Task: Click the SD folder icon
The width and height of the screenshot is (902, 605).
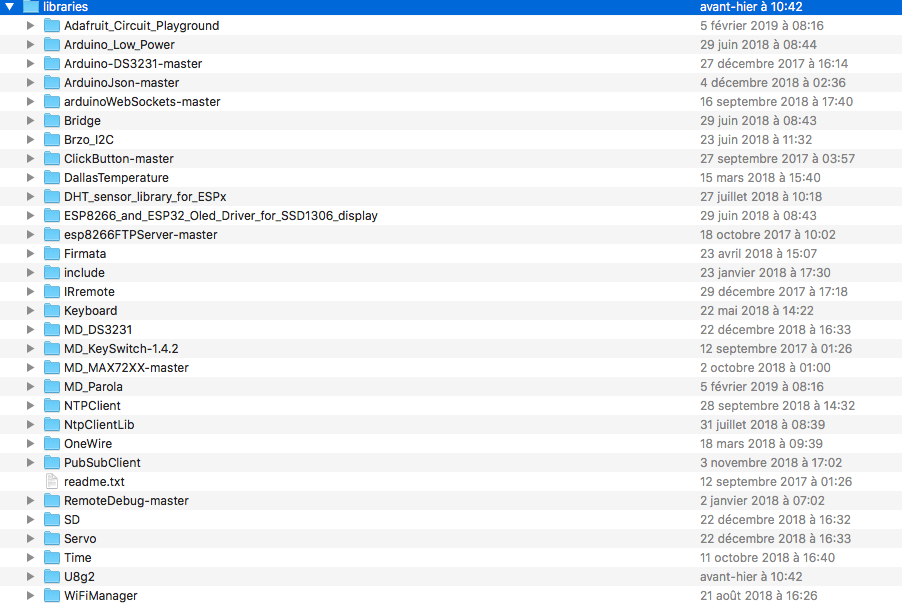Action: (52, 519)
